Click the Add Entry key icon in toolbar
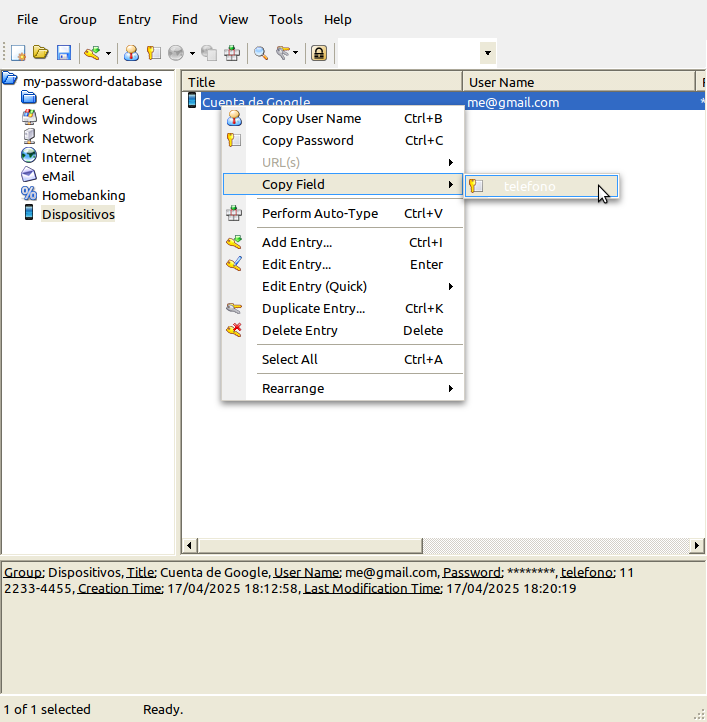Viewport: 707px width, 722px height. point(92,53)
